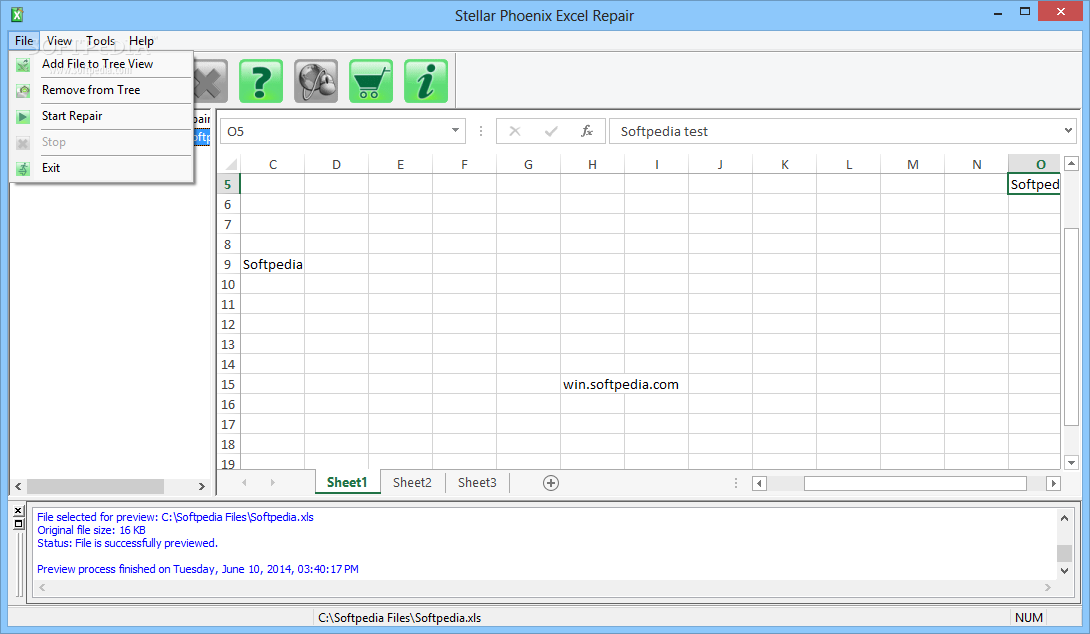Switch to Sheet1 tab

347,482
